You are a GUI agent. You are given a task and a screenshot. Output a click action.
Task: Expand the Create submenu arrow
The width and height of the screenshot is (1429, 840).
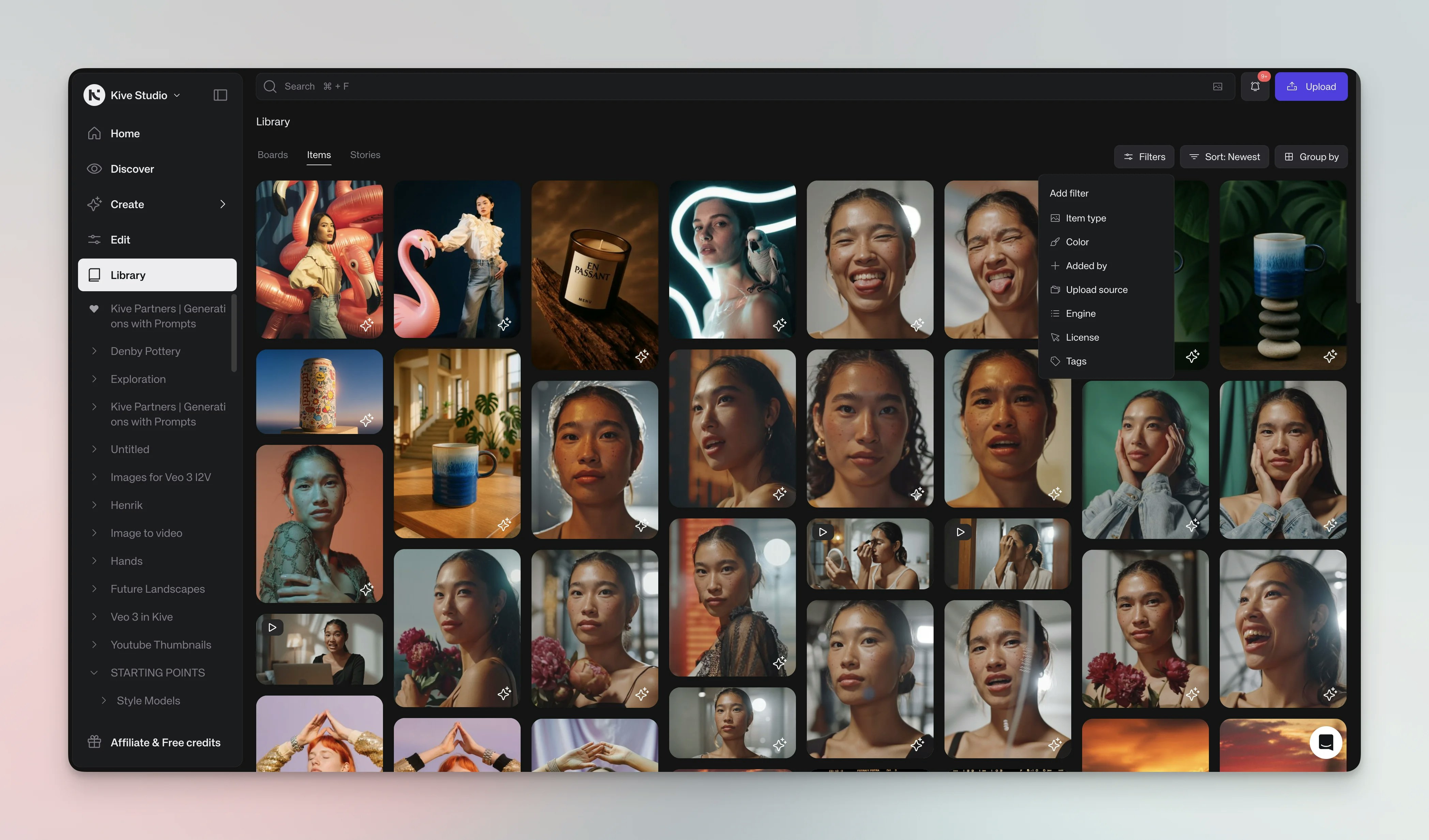pyautogui.click(x=222, y=204)
